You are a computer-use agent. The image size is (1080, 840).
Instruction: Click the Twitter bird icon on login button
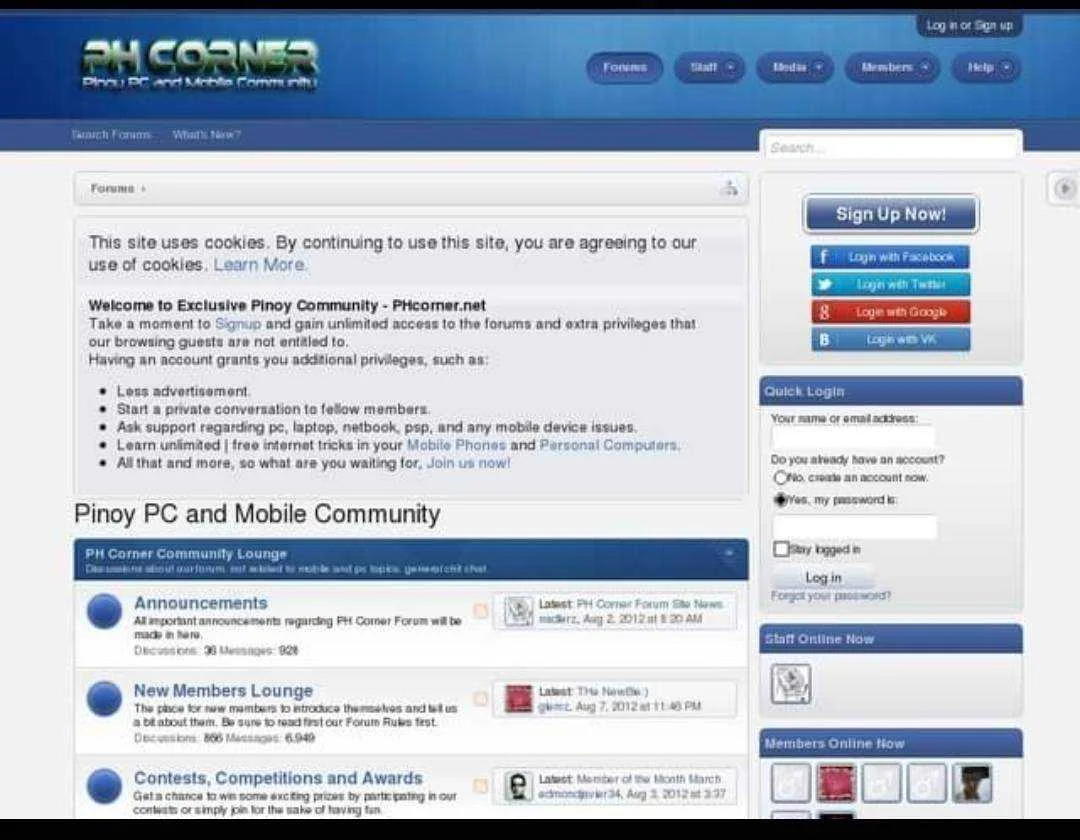point(824,284)
